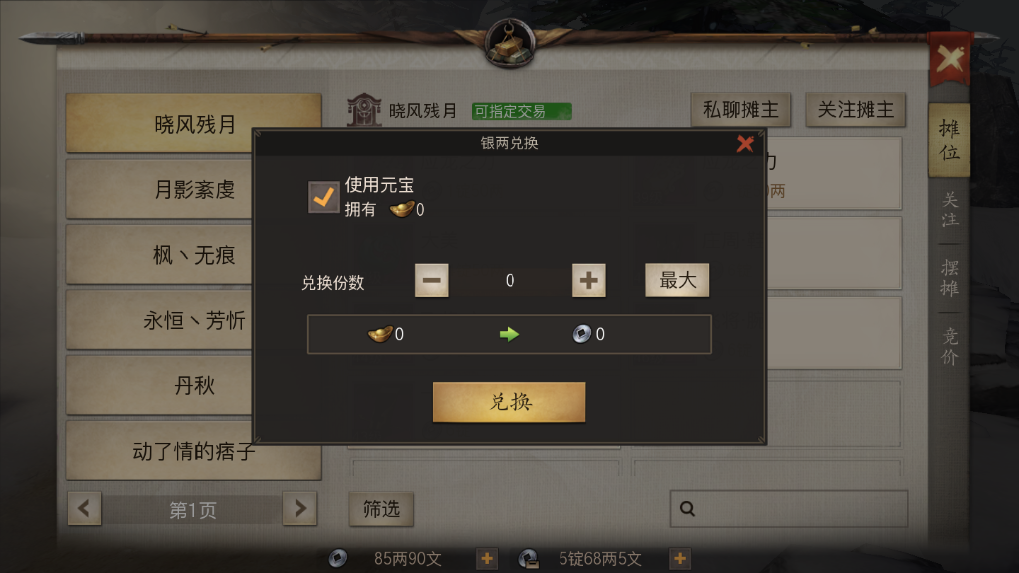Switch to the 关注 side tab
Screen dimensions: 1019x573
coord(949,209)
